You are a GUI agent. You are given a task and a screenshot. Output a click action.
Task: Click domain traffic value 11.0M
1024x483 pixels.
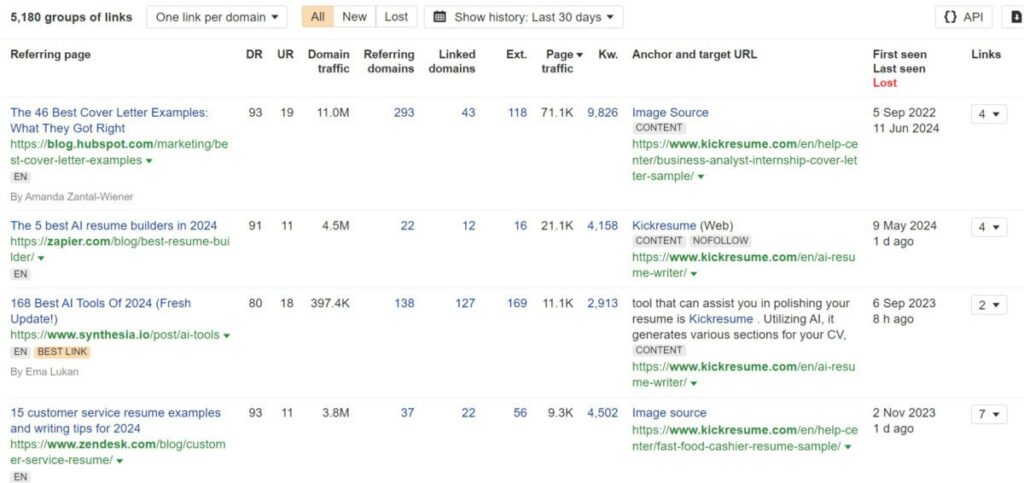pyautogui.click(x=333, y=113)
